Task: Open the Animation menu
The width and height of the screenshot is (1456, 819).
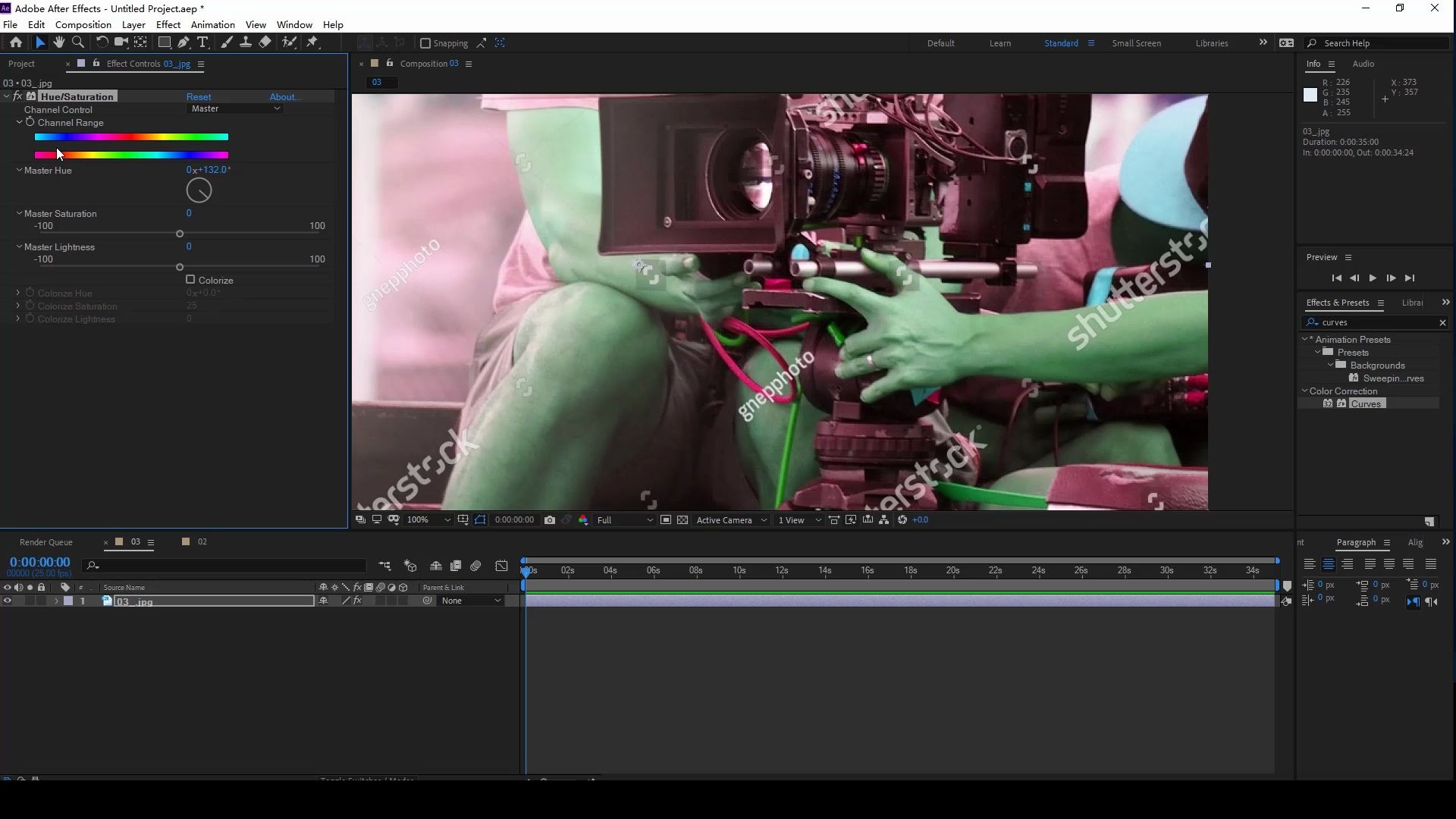Action: click(x=212, y=24)
